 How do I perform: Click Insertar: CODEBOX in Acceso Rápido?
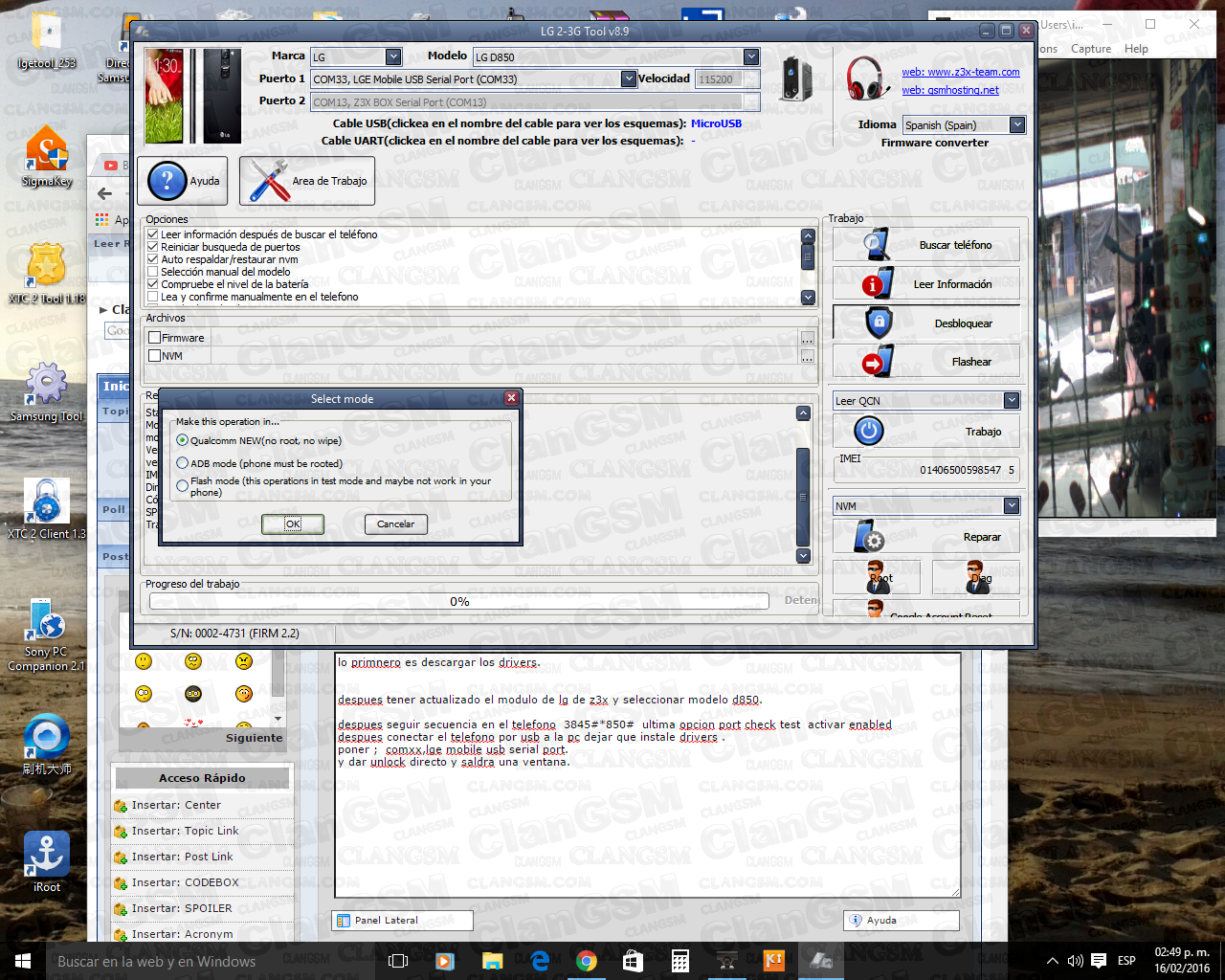click(185, 882)
